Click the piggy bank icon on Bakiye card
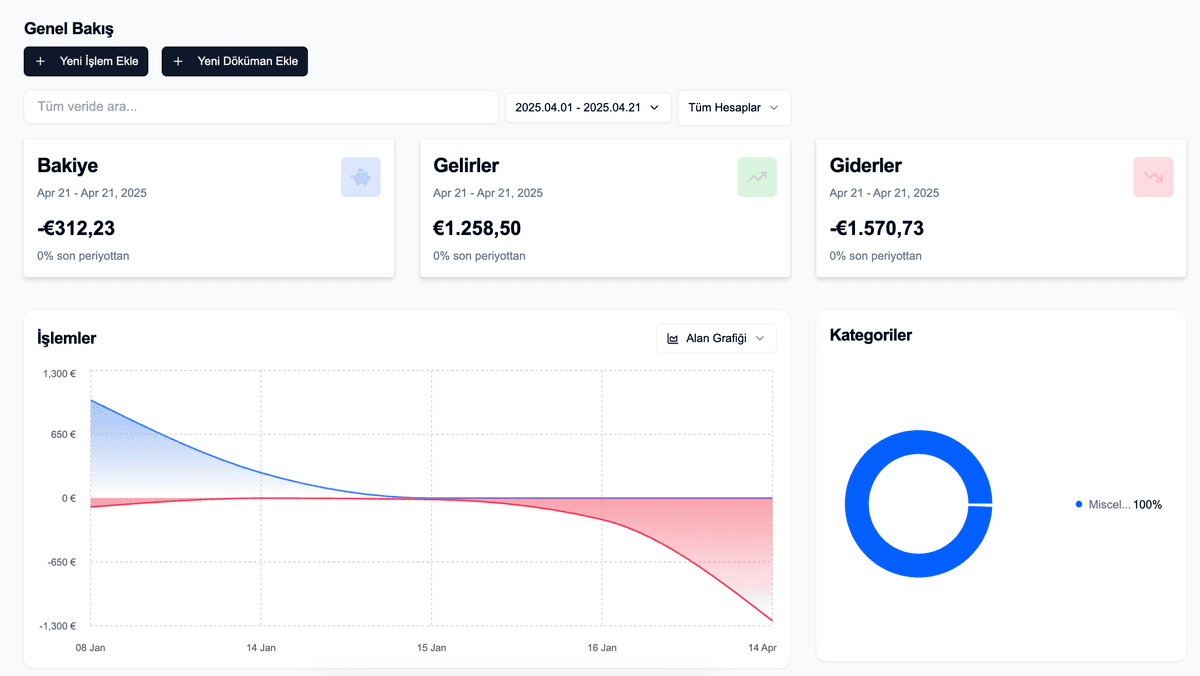Screen dimensions: 1200x676 pos(360,177)
